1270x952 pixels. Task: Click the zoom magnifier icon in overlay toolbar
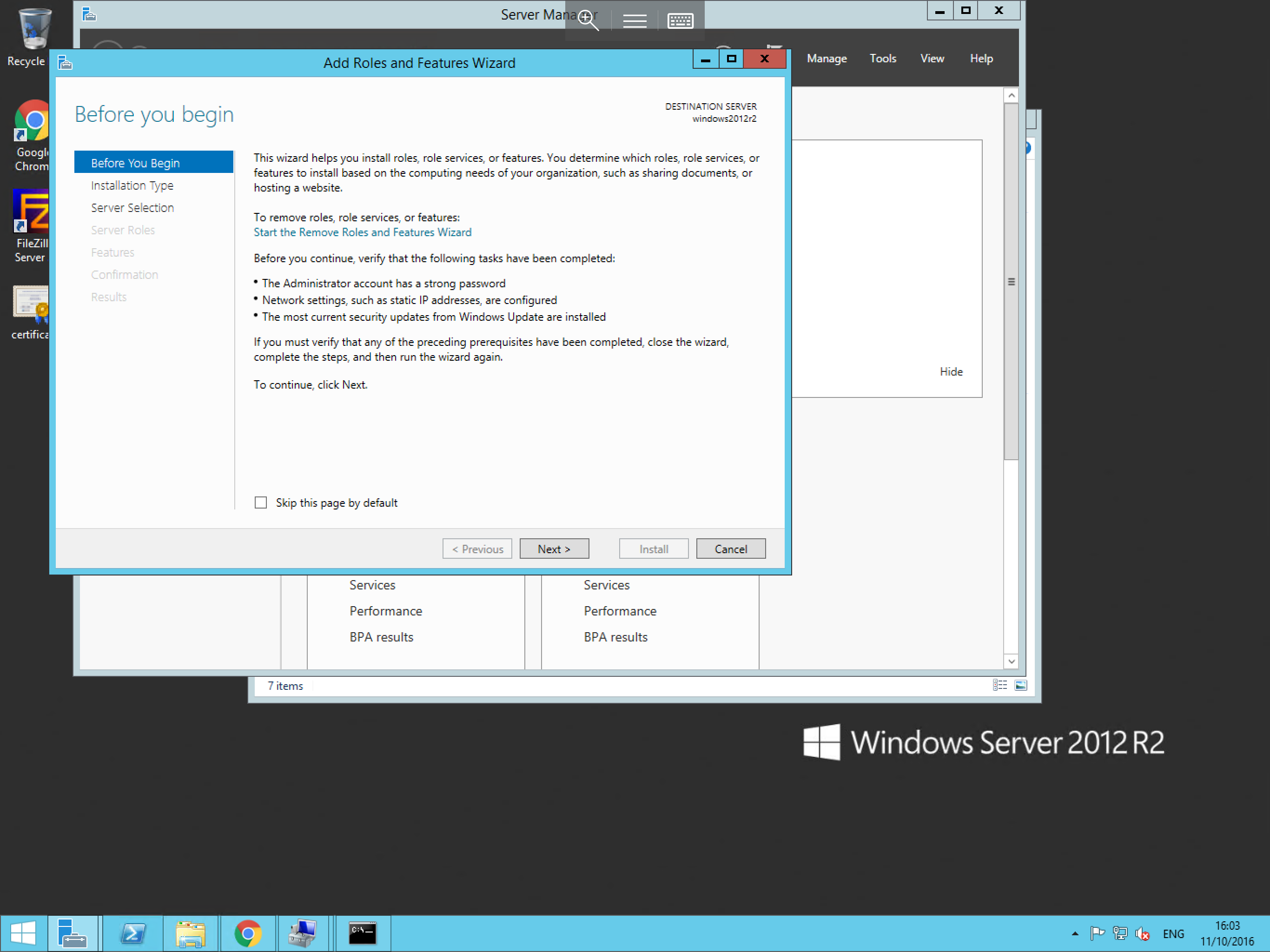coord(588,20)
